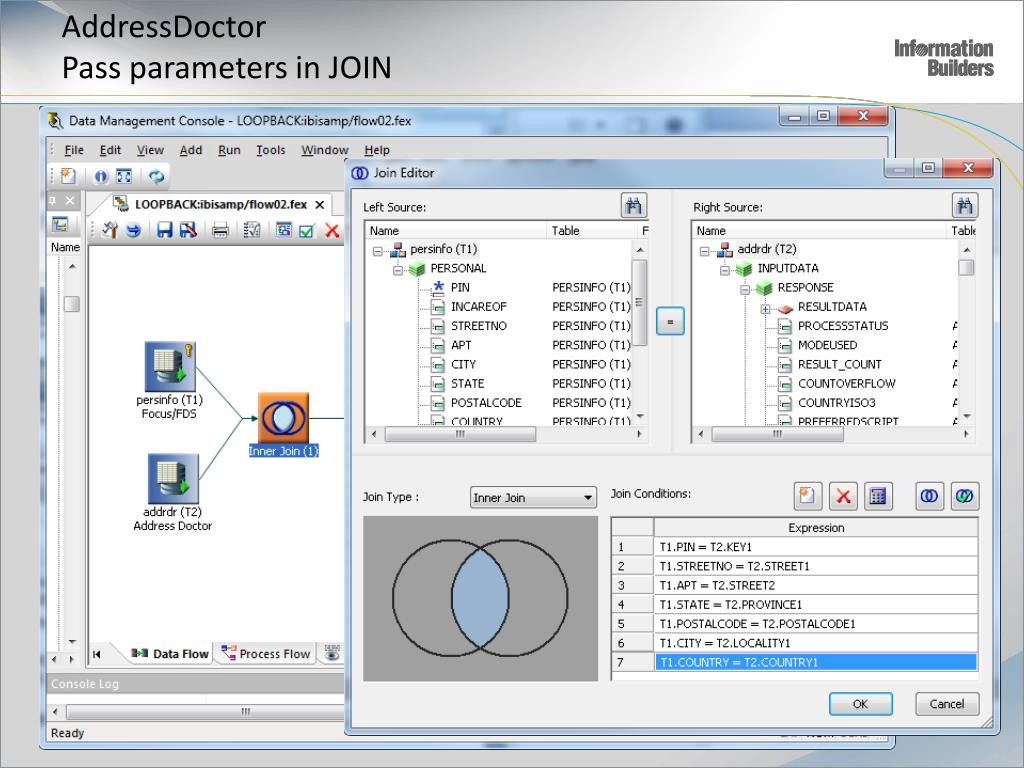The height and width of the screenshot is (768, 1024).
Task: Select the PIN field in Left Source
Action: (460, 287)
